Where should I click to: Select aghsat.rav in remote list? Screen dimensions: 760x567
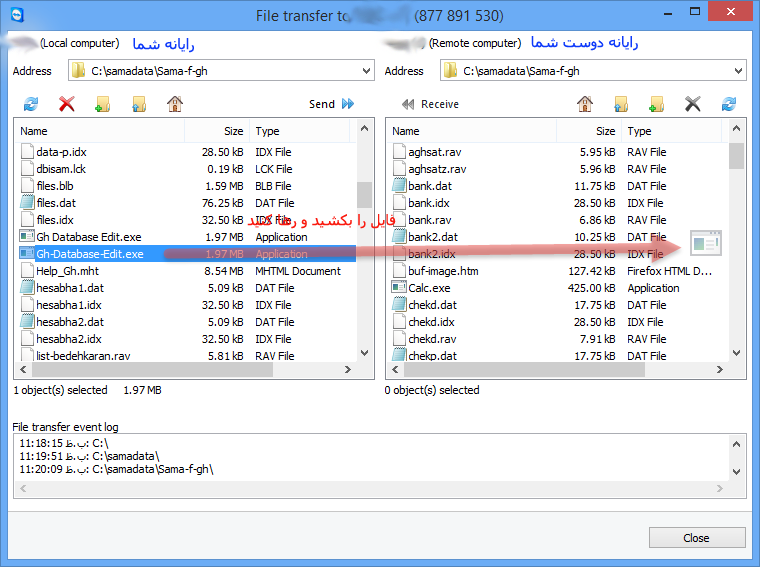click(x=558, y=152)
